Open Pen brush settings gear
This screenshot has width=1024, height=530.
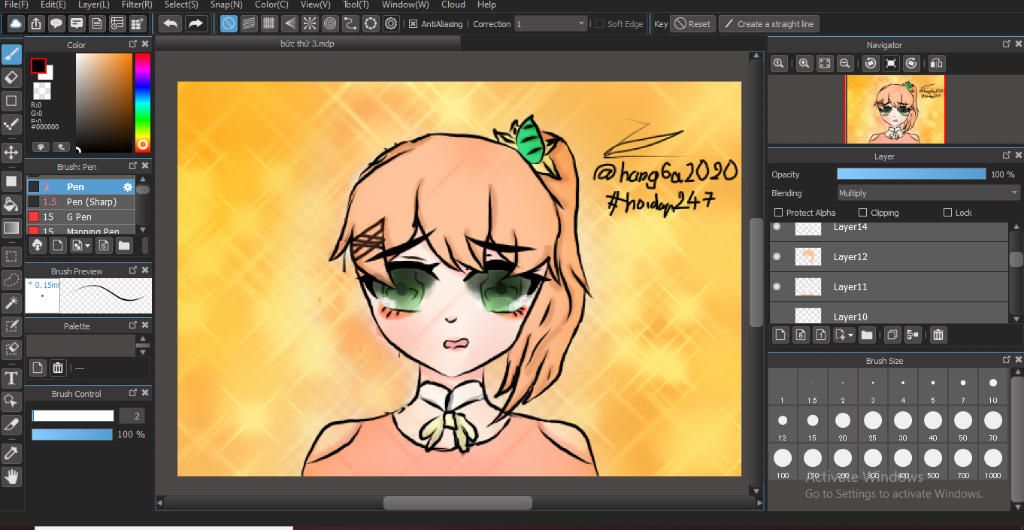(127, 187)
